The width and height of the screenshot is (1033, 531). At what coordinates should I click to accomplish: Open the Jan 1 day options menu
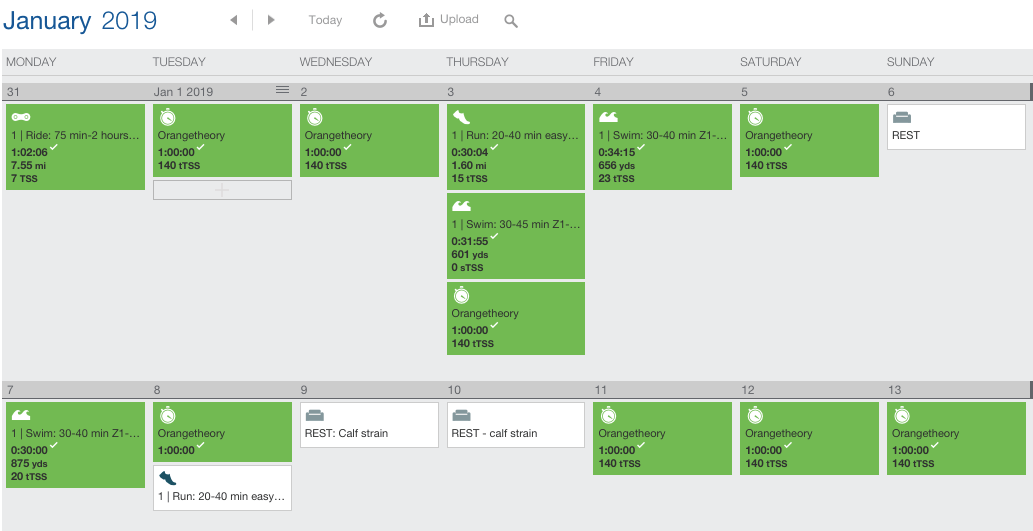pos(283,90)
